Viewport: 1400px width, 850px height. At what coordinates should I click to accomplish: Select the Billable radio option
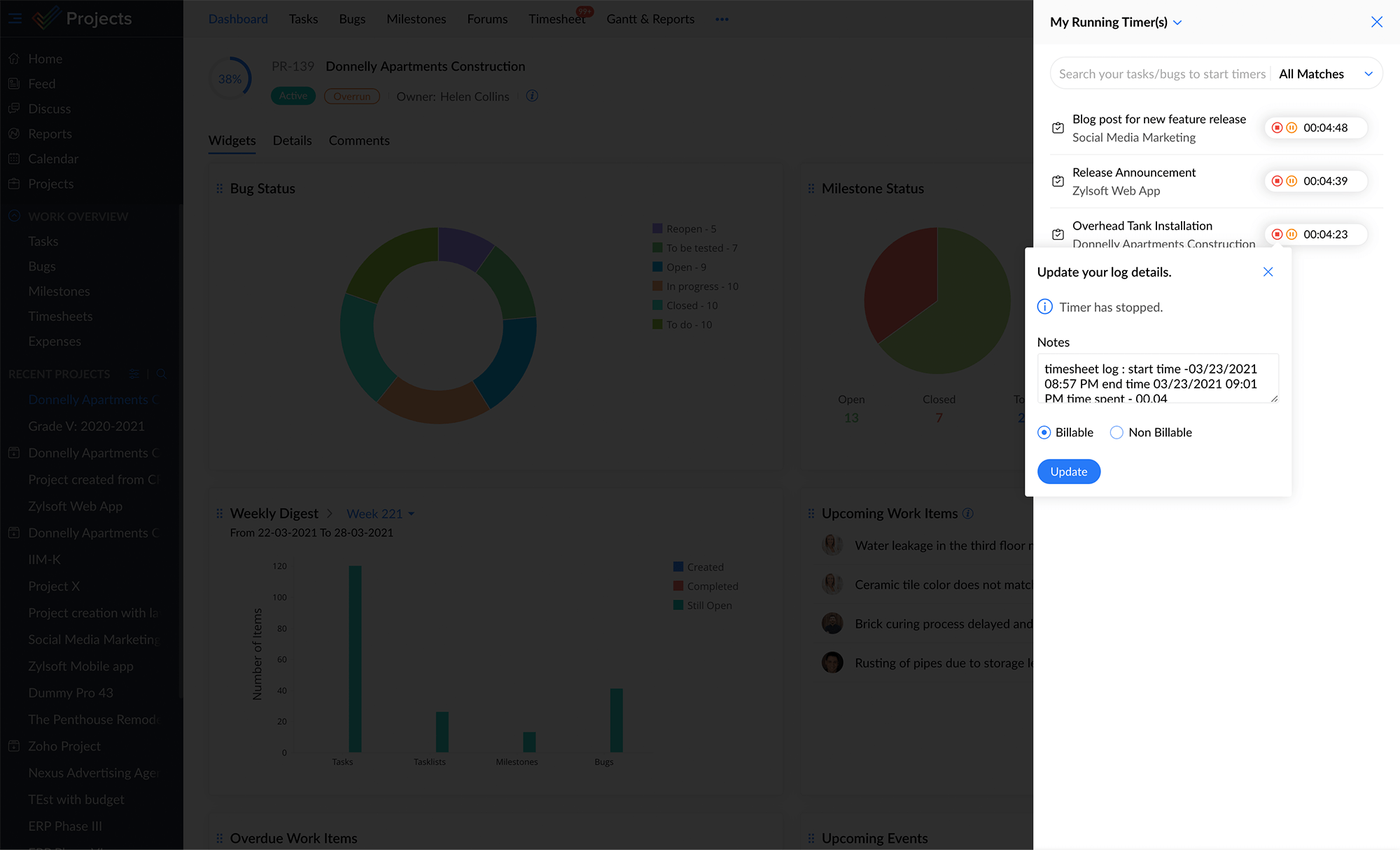coord(1044,432)
